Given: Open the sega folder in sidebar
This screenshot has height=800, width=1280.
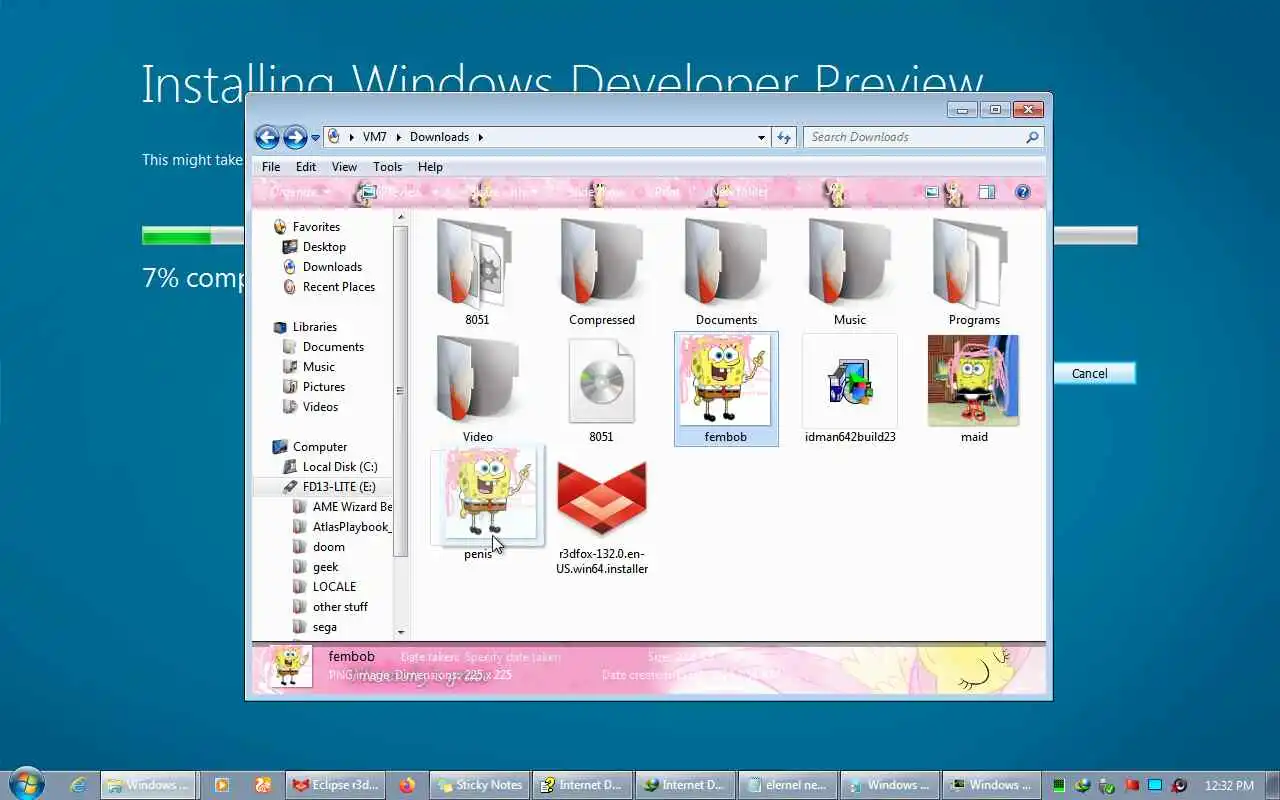Looking at the screenshot, I should coord(324,627).
